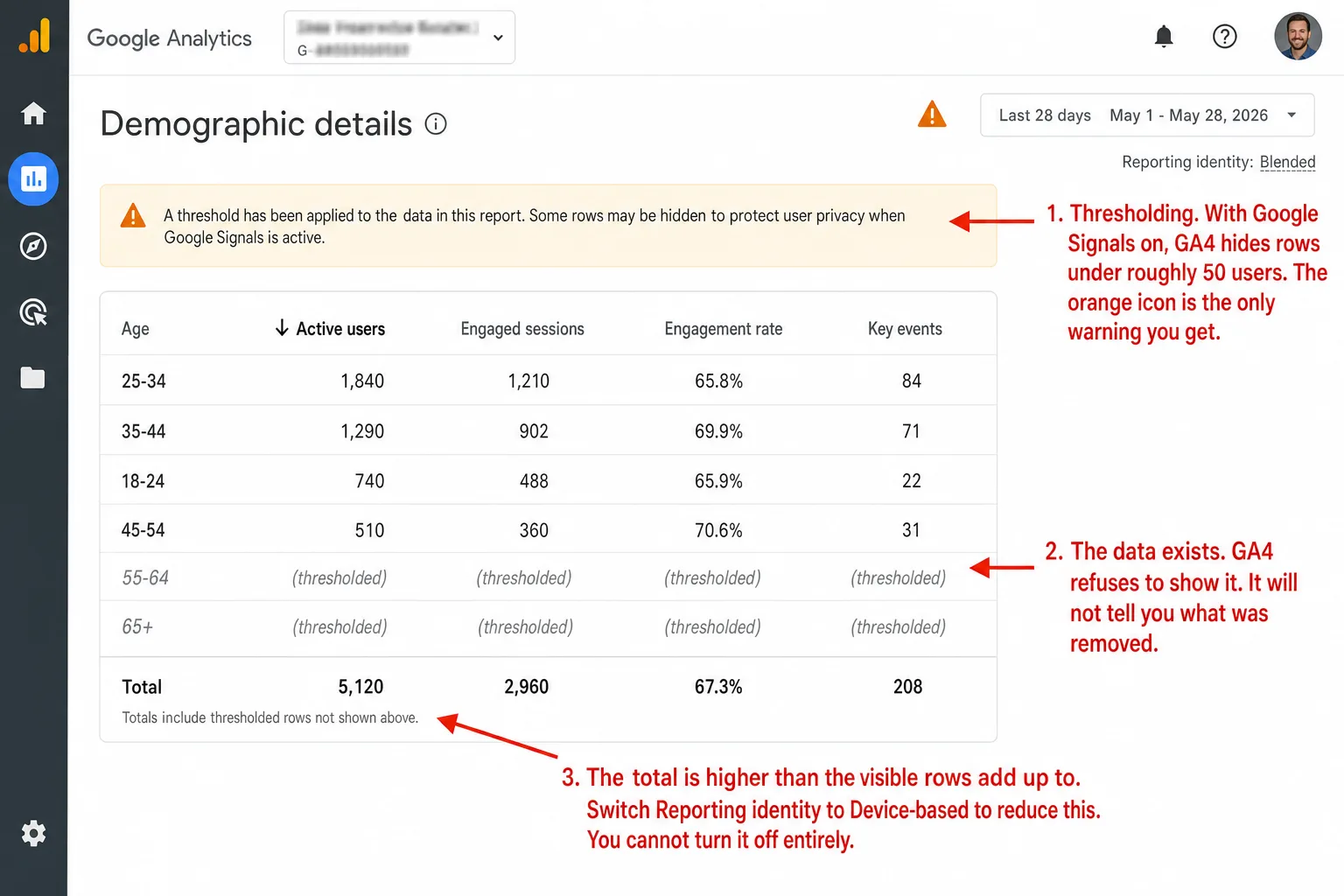1344x896 pixels.
Task: Sort by the Age column header
Action: pos(136,329)
